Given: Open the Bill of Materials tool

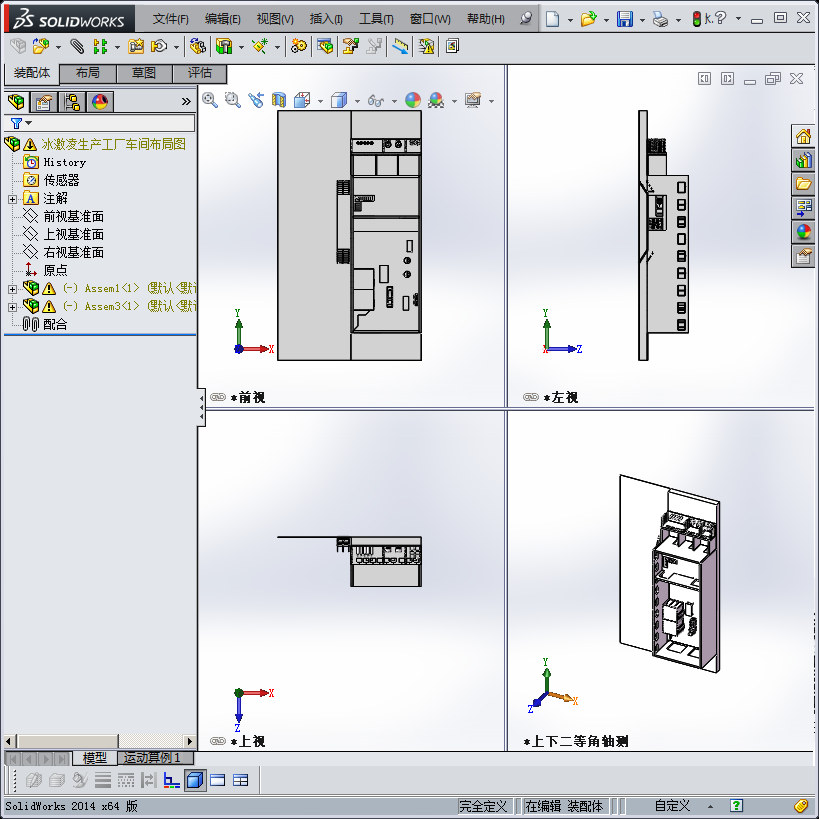Looking at the screenshot, I should 325,46.
